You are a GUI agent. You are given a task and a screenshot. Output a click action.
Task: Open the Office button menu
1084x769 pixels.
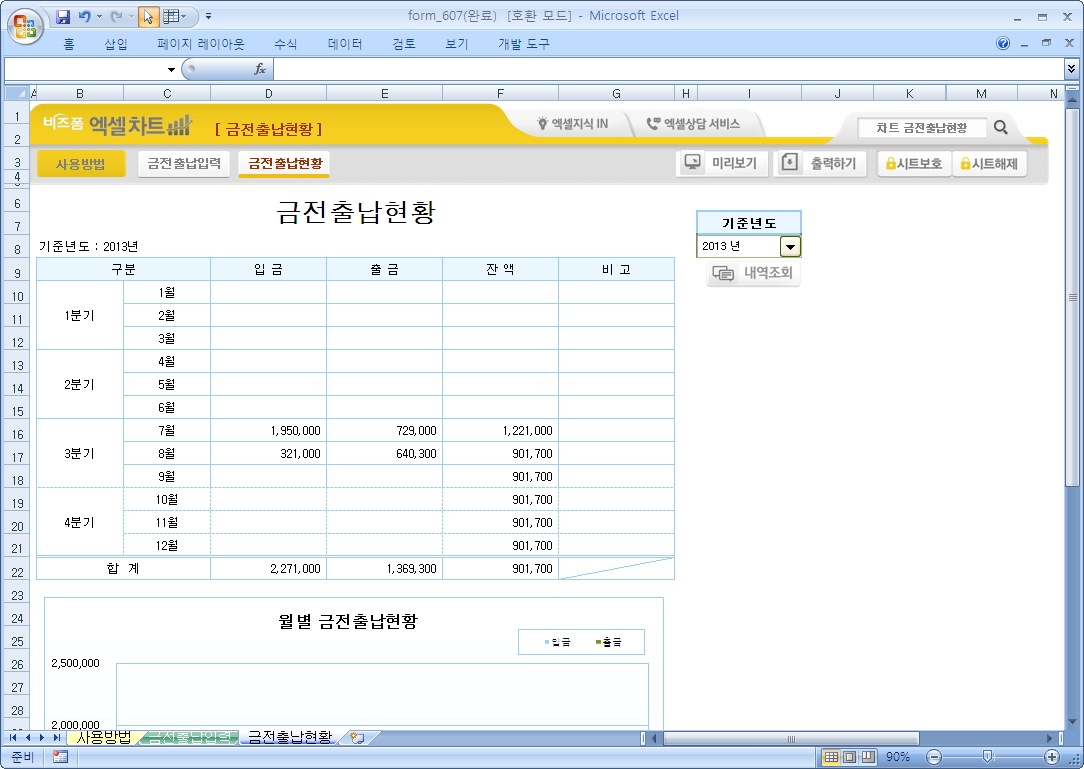24,24
